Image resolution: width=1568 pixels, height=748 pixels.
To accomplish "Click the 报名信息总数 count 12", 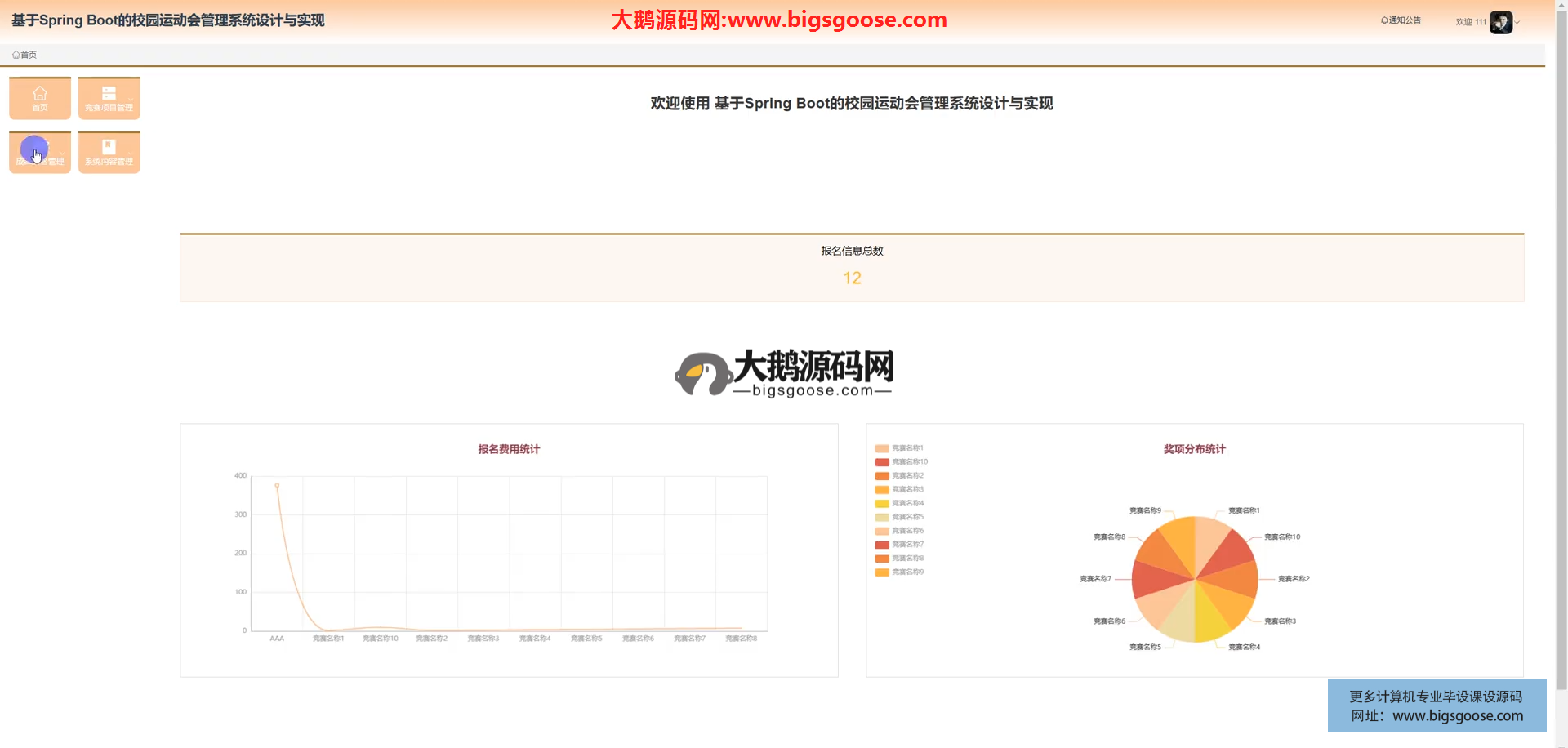I will (852, 278).
